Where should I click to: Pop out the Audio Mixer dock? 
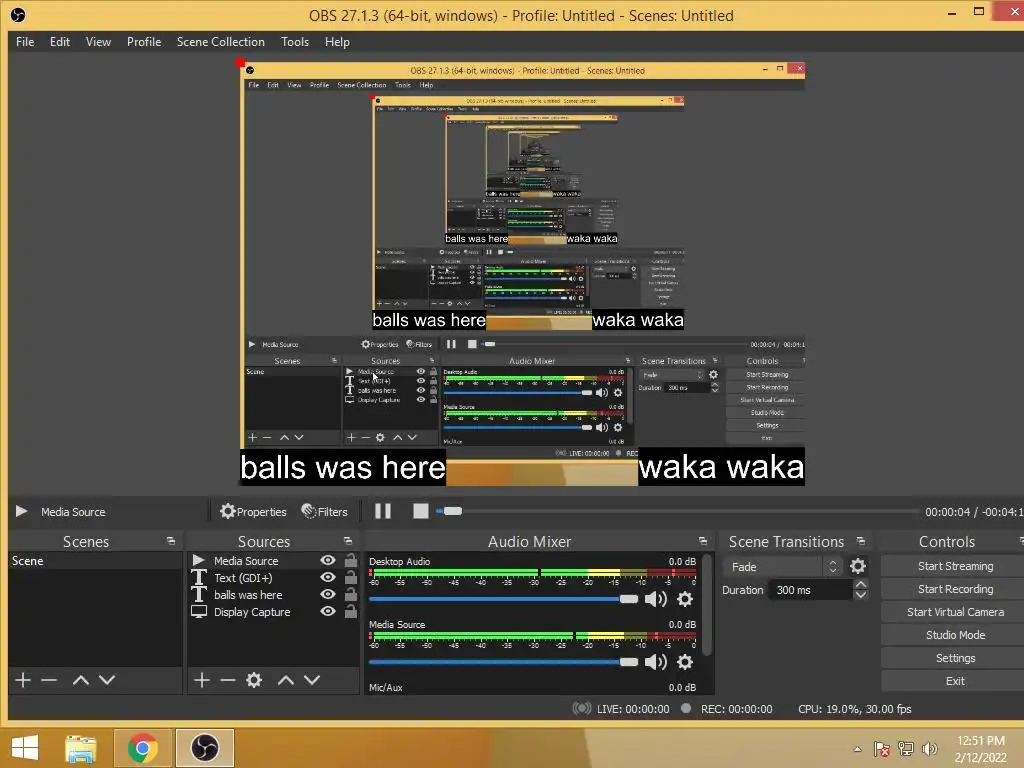(703, 541)
